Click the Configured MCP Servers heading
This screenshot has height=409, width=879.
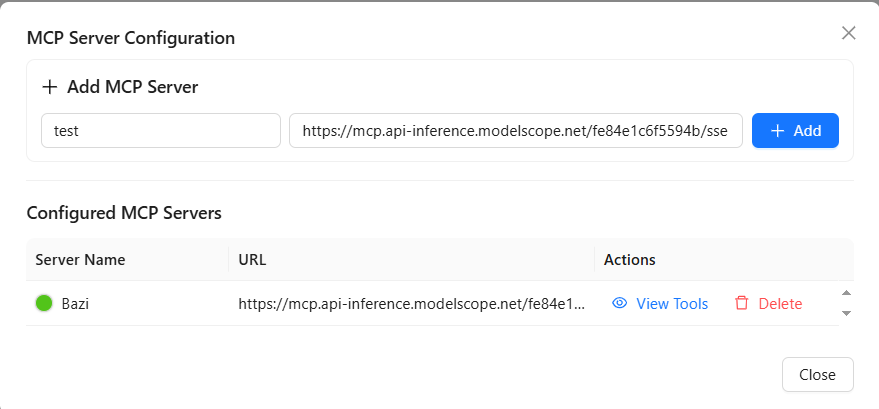point(124,213)
